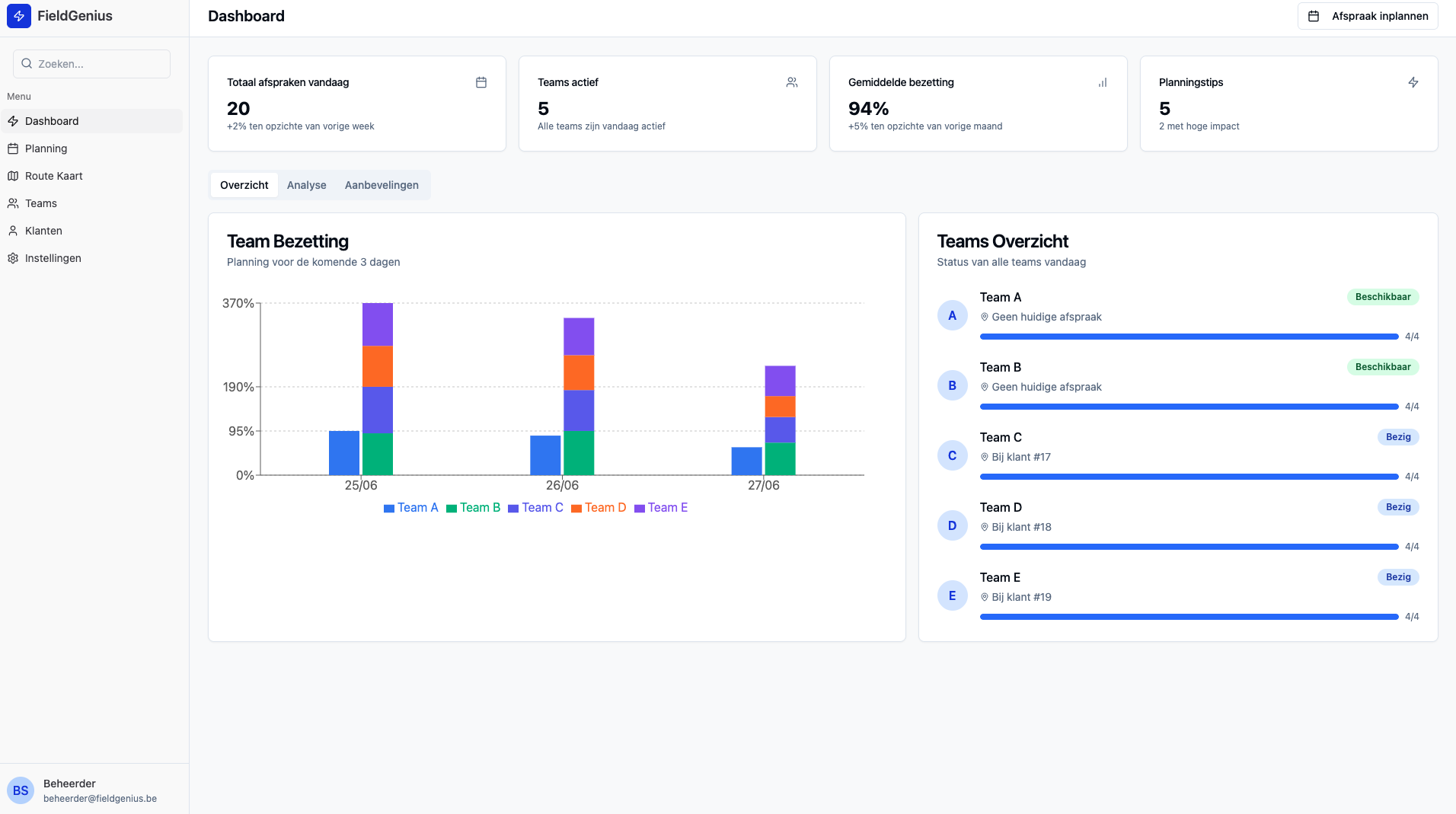Viewport: 1456px width, 814px height.
Task: Toggle Team D series in chart legend
Action: [x=599, y=508]
